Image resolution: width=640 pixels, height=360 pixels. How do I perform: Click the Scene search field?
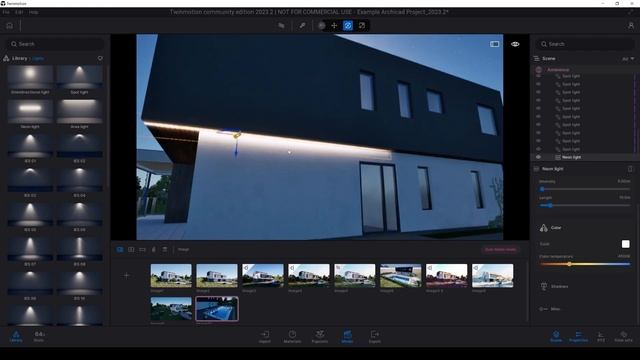(x=584, y=44)
